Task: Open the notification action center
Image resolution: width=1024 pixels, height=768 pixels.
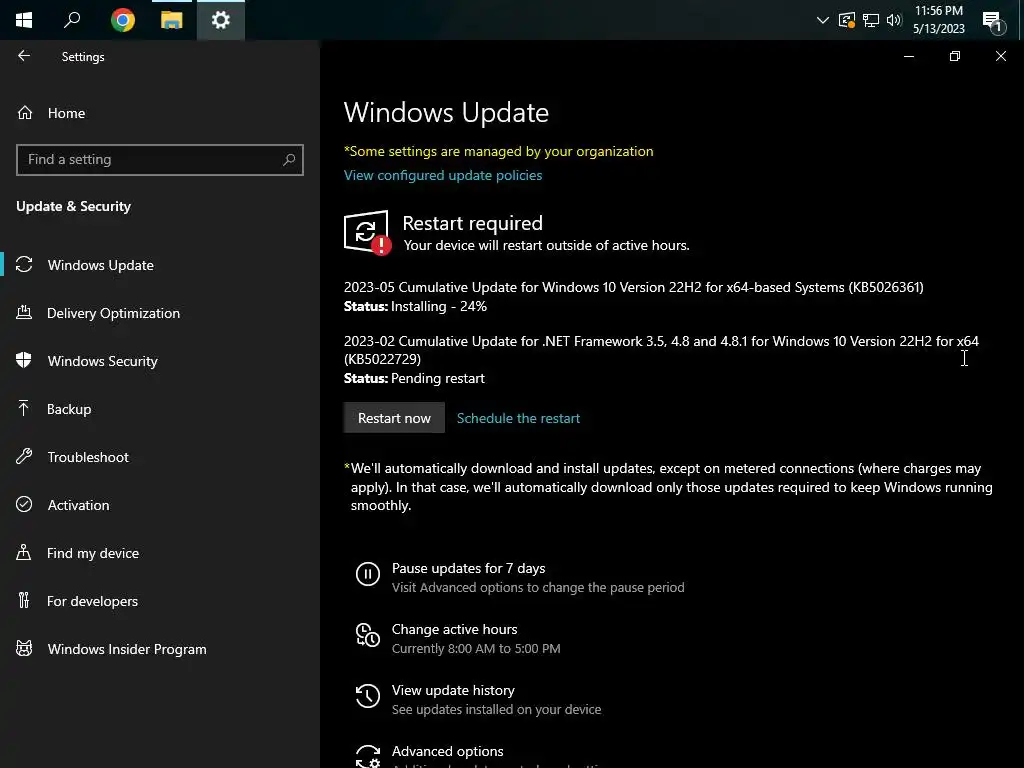Action: 993,22
